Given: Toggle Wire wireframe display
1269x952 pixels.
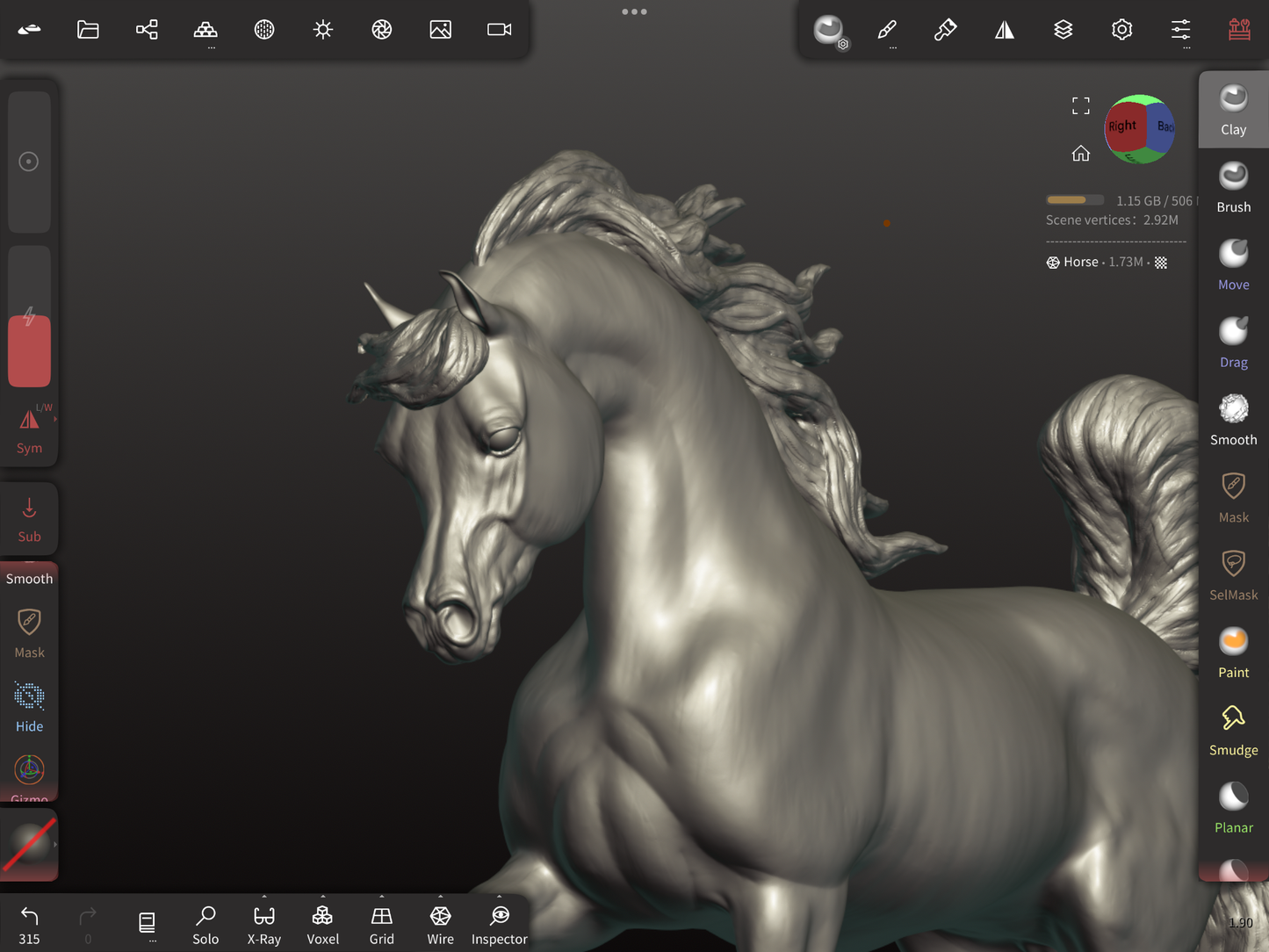Looking at the screenshot, I should 440,925.
